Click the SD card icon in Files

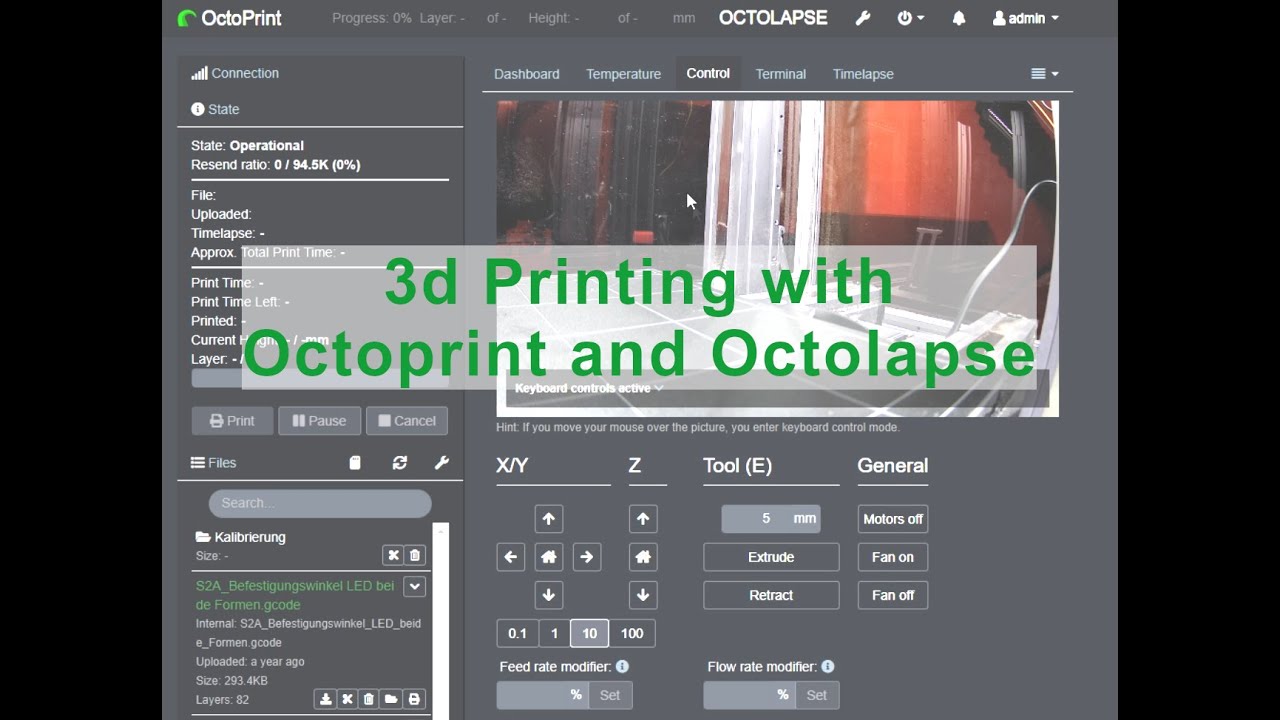pyautogui.click(x=355, y=463)
